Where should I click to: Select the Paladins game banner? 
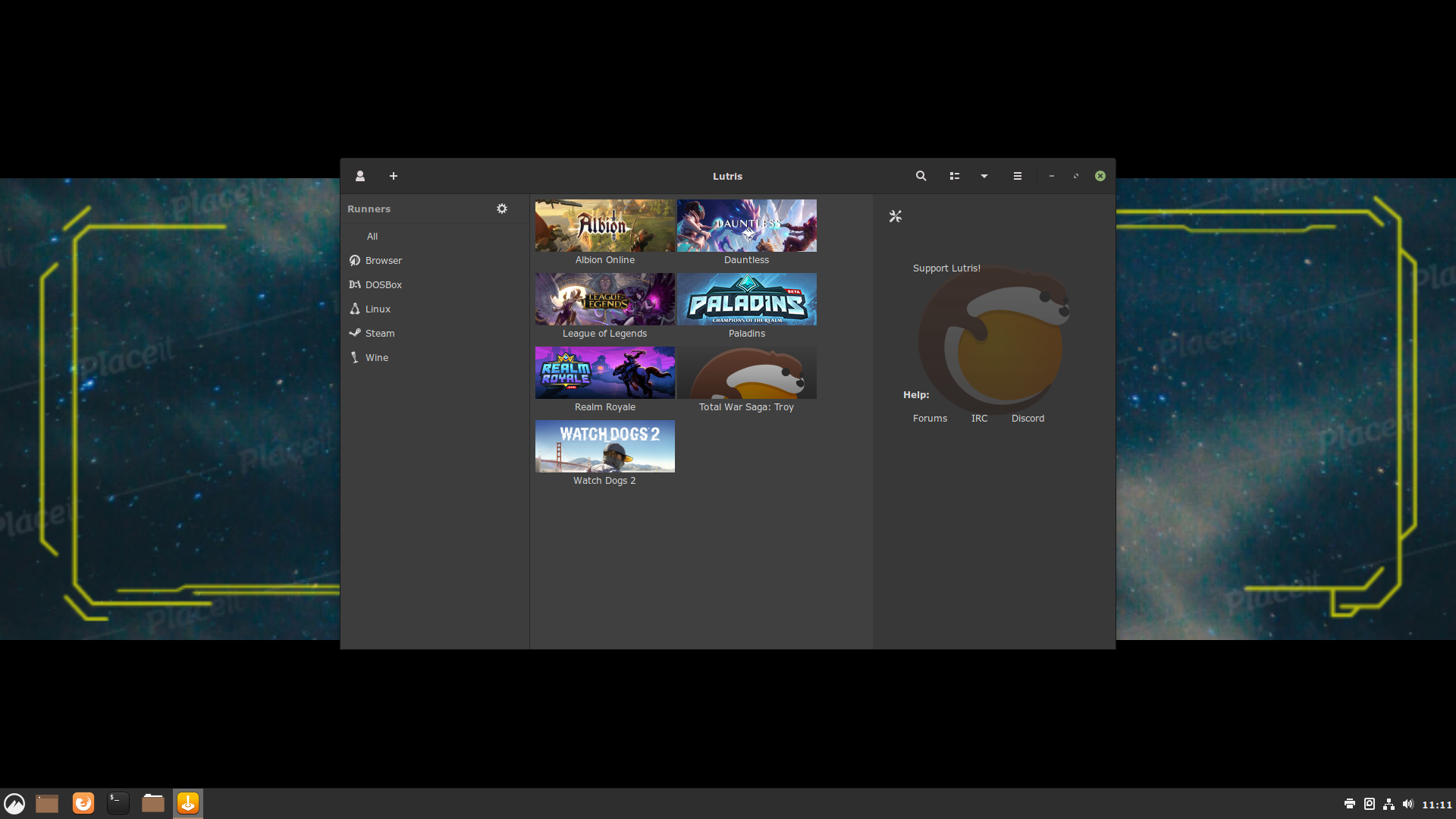(746, 300)
